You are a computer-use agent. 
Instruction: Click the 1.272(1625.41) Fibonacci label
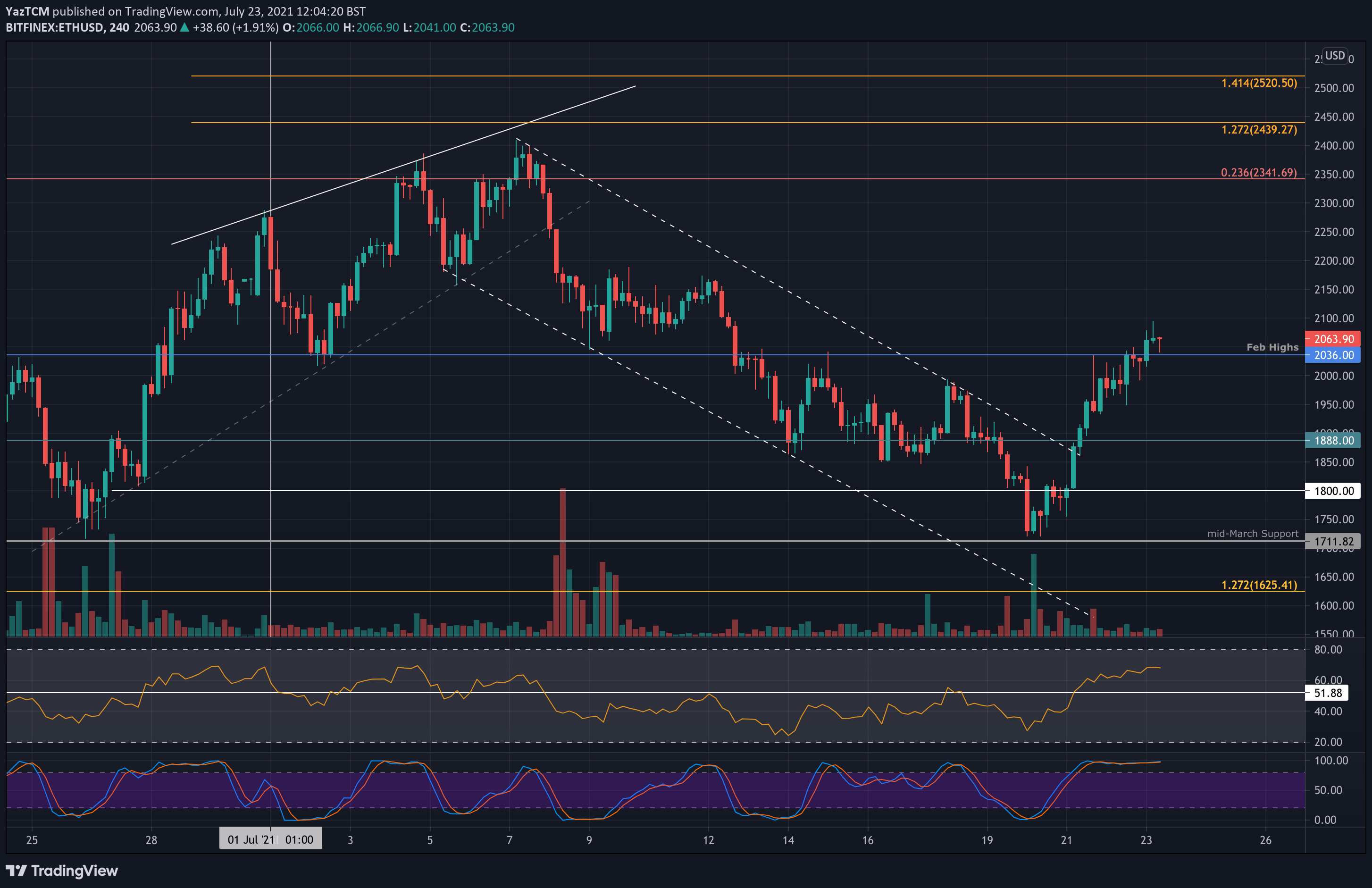pos(1259,585)
